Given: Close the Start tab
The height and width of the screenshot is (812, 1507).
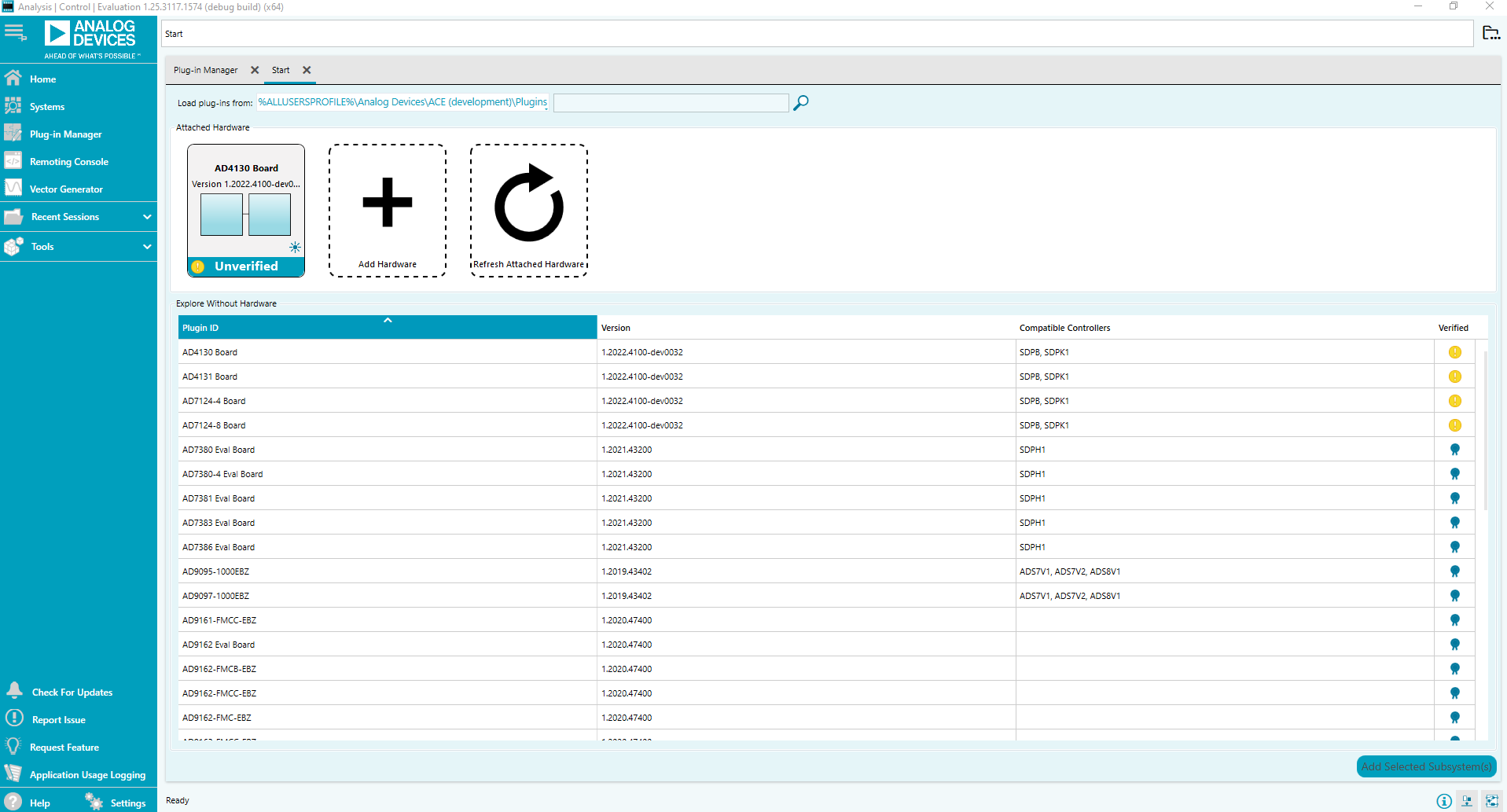Looking at the screenshot, I should 307,70.
